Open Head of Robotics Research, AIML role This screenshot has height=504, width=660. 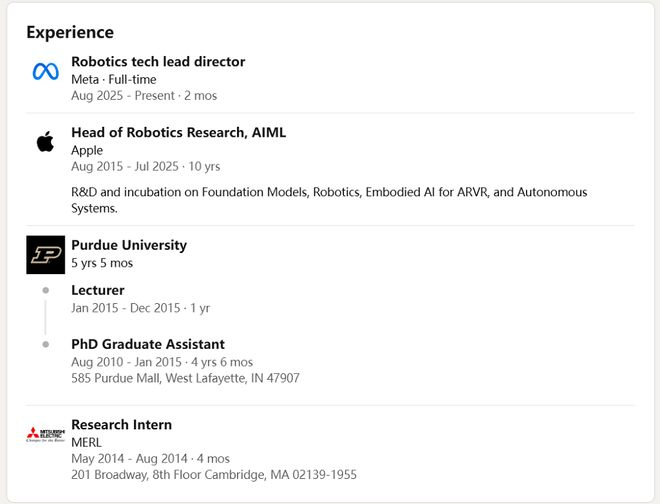[x=178, y=133]
